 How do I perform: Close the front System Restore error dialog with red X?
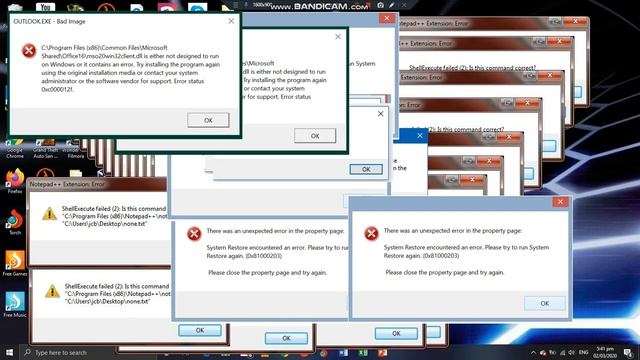pos(560,202)
